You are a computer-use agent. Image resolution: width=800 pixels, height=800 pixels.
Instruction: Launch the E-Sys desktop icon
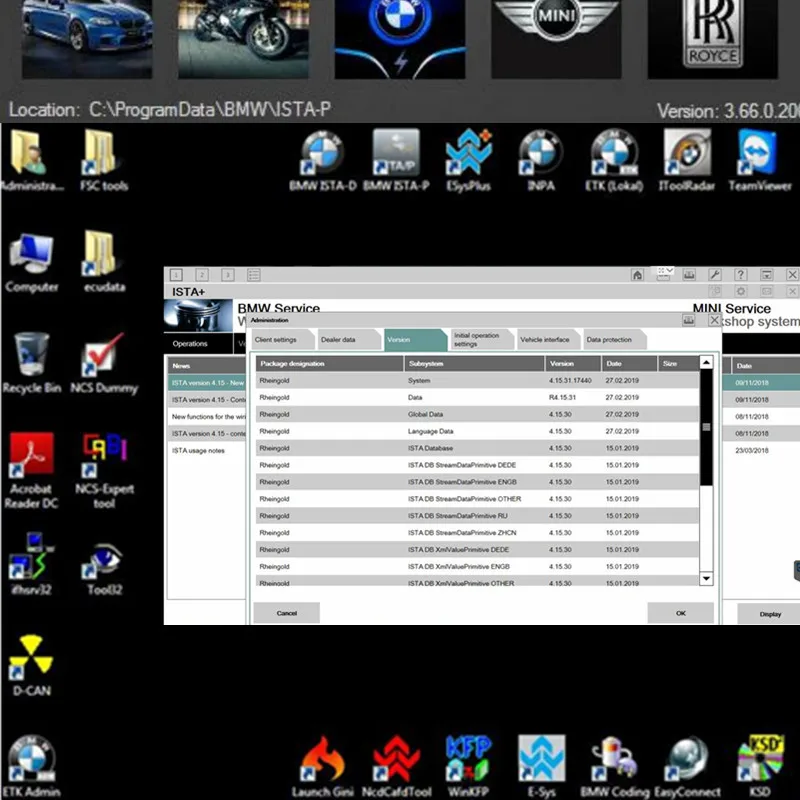(541, 766)
